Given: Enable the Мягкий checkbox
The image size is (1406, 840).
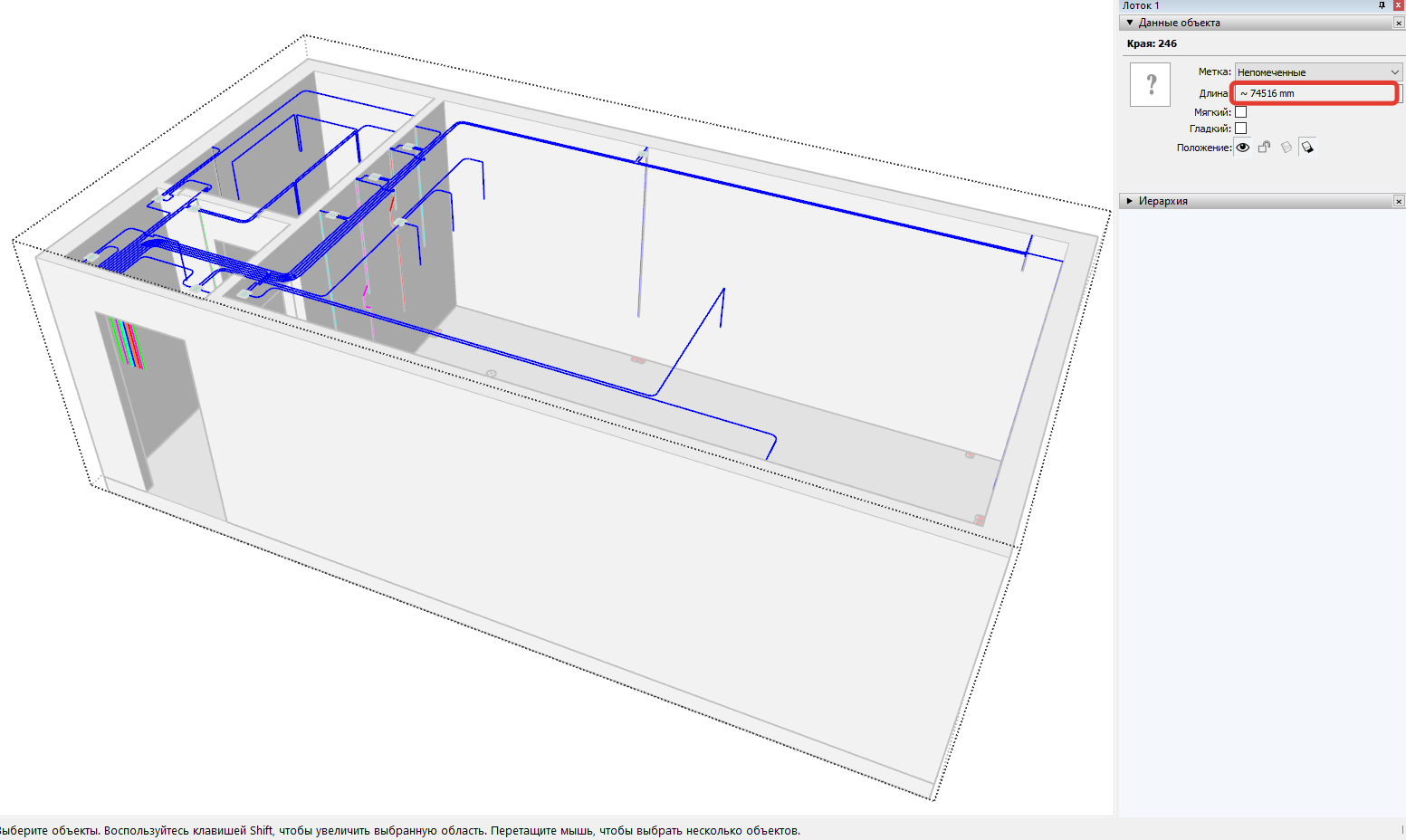Looking at the screenshot, I should click(1241, 112).
